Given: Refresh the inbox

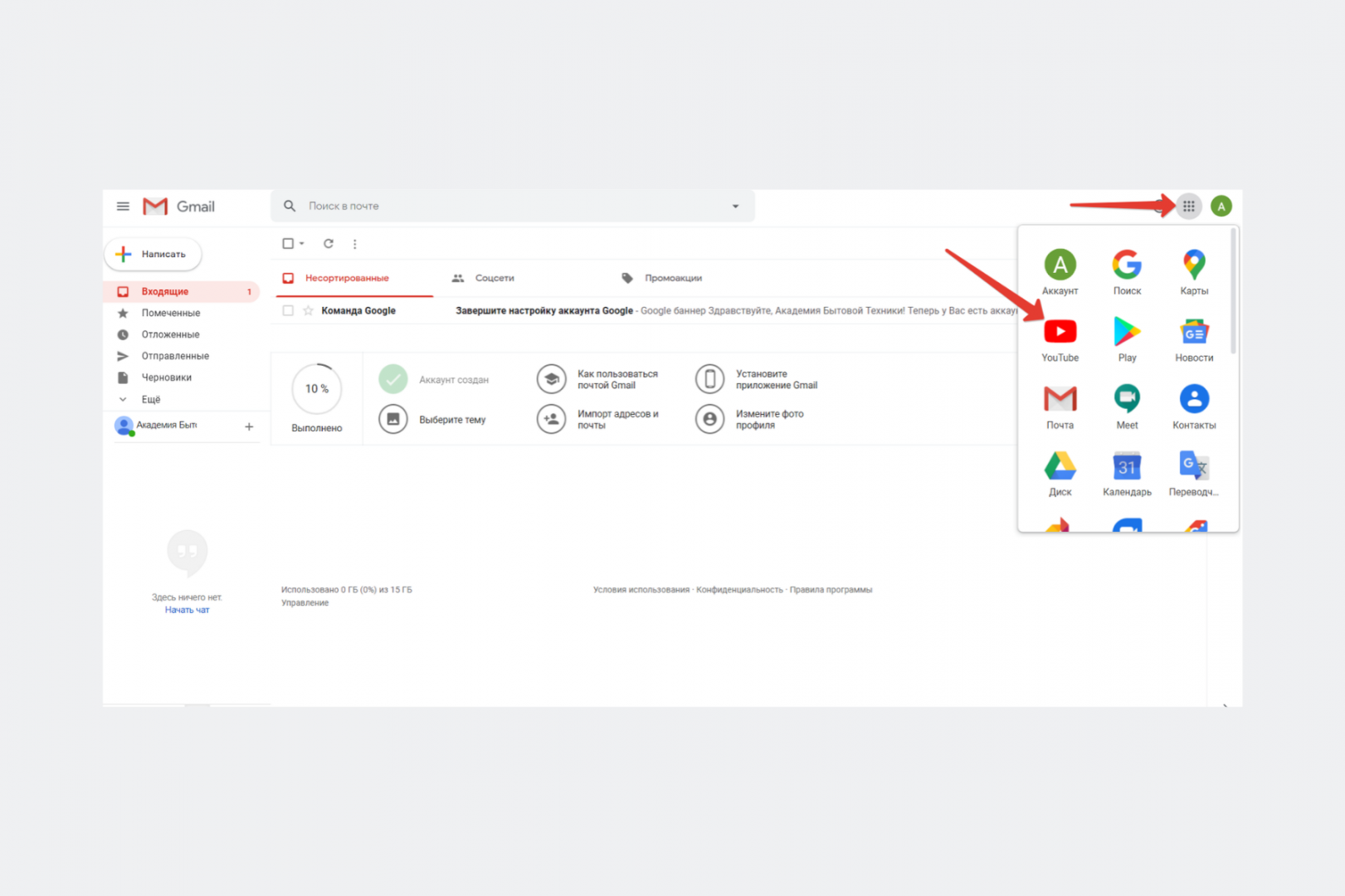Looking at the screenshot, I should 329,244.
